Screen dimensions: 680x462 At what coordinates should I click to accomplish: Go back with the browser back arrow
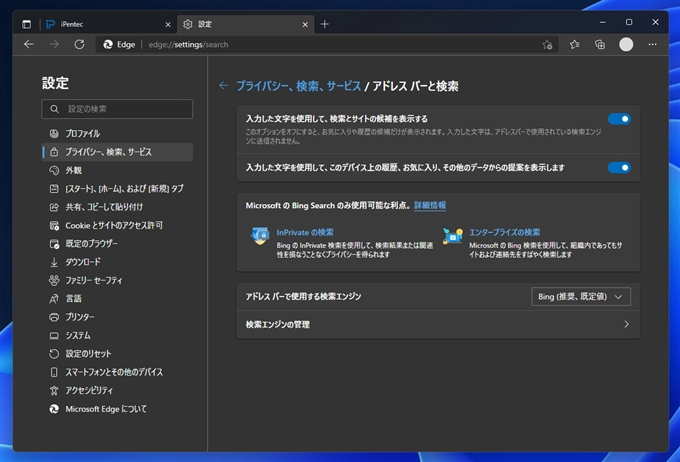point(29,44)
